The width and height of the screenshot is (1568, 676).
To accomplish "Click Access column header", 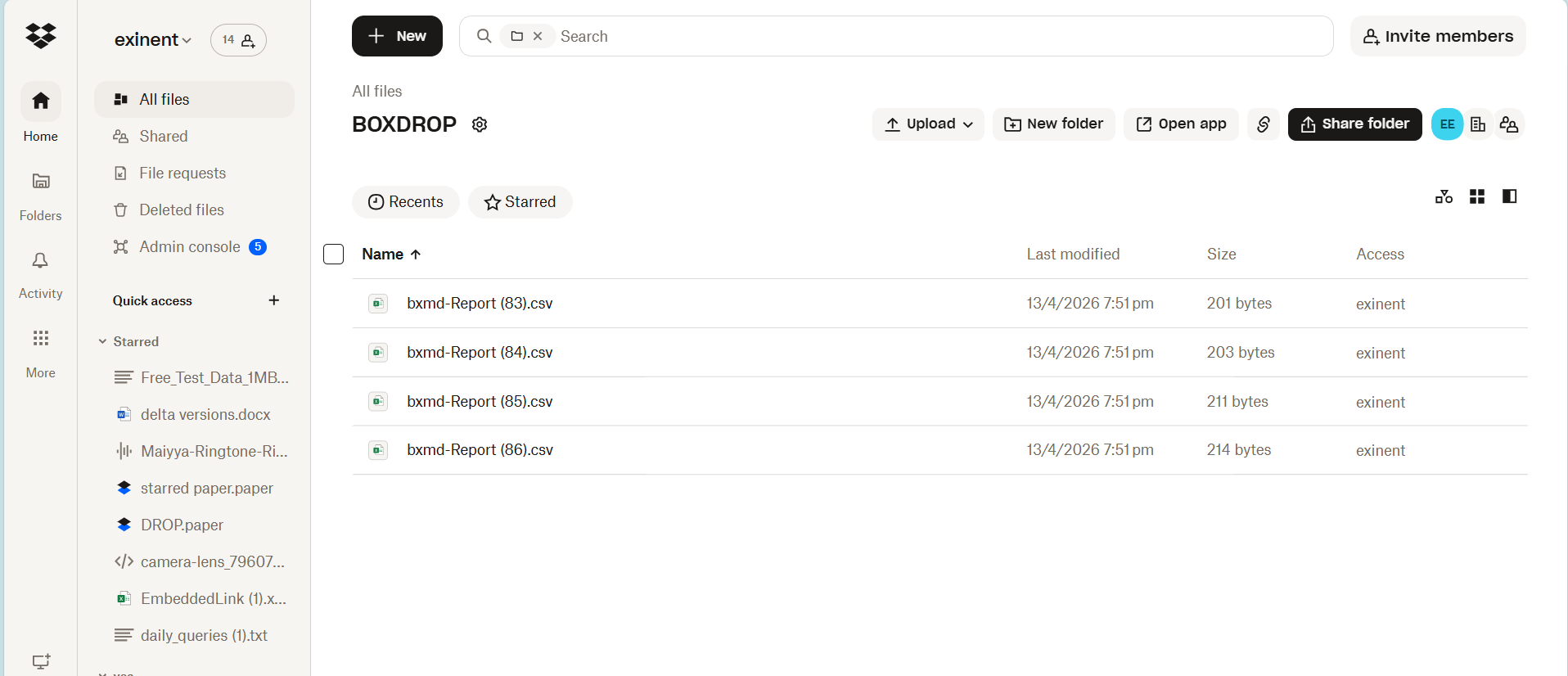I will tap(1380, 255).
